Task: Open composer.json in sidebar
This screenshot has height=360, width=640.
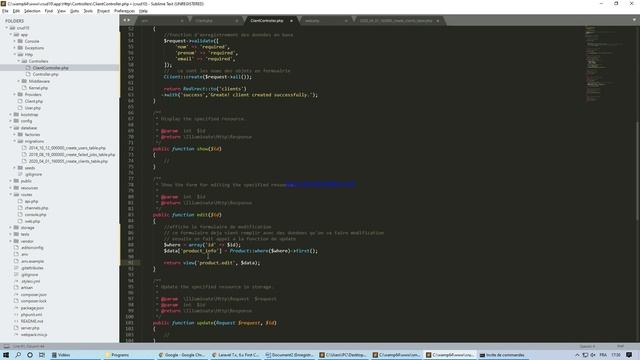Action: (33, 294)
